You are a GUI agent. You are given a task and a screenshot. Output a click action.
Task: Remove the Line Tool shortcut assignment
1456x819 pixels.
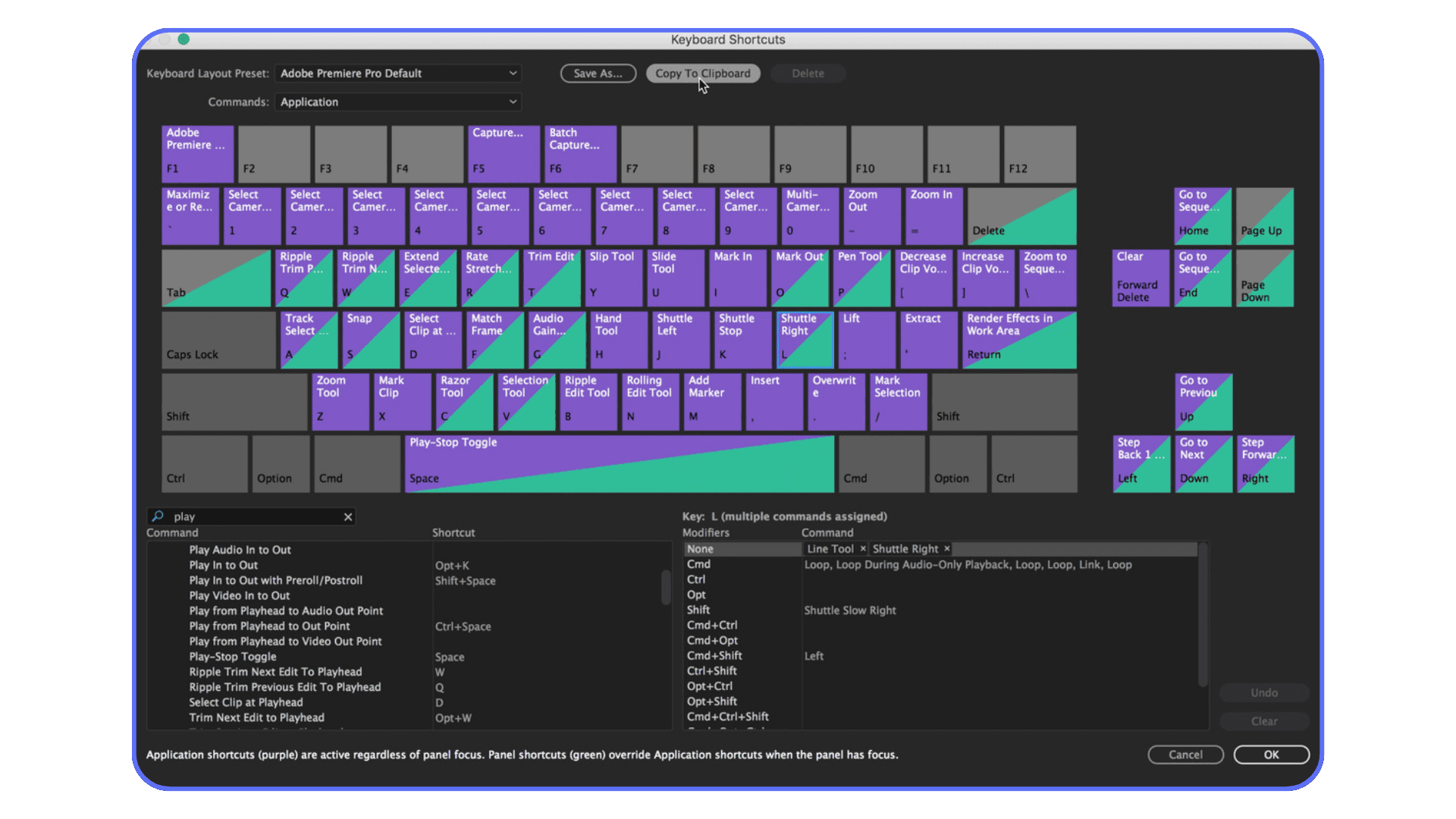[861, 548]
